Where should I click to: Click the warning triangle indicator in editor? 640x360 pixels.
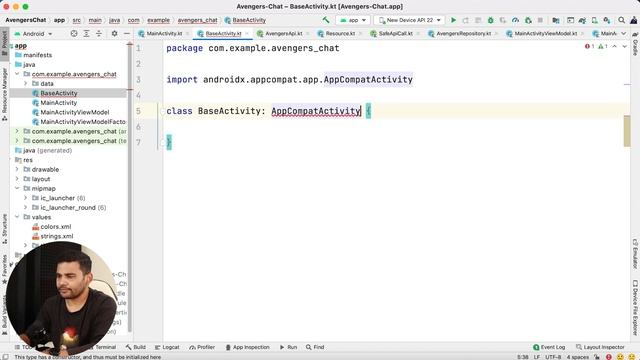(603, 46)
